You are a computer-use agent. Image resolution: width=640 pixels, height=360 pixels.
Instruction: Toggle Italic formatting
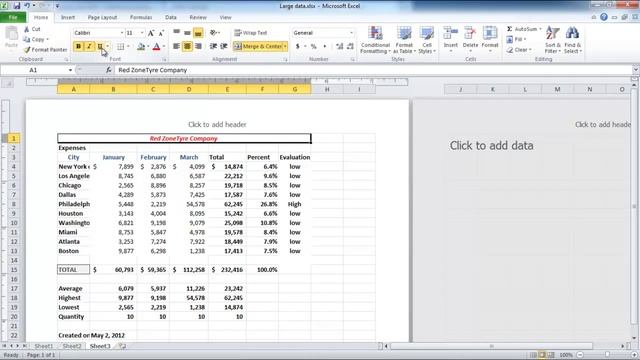click(89, 47)
